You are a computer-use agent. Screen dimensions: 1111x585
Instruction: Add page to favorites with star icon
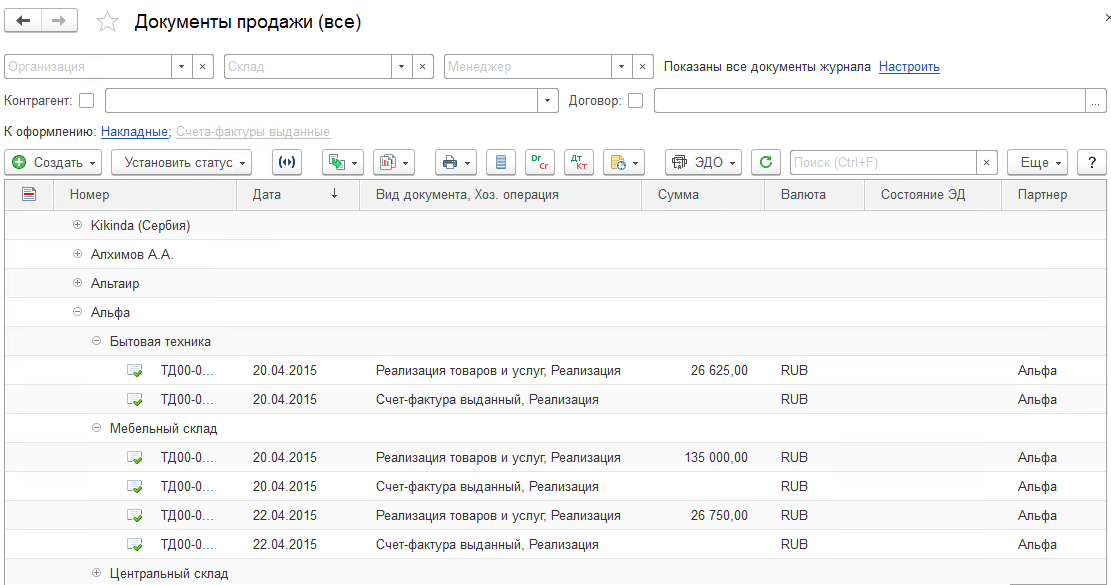click(x=107, y=22)
